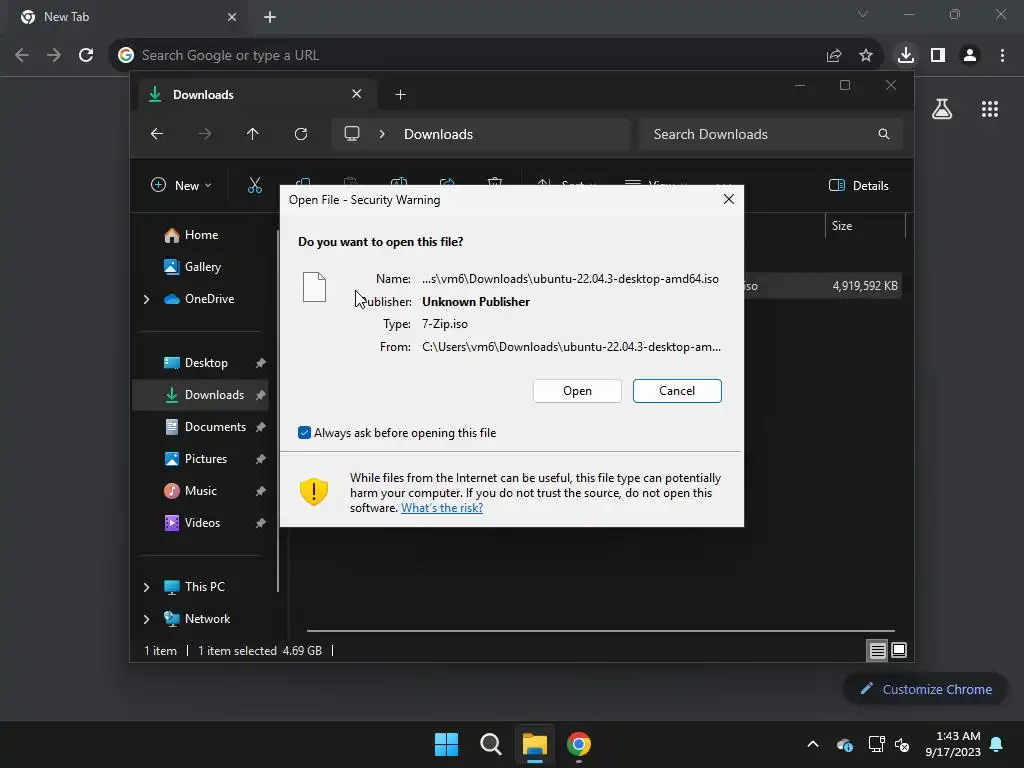Switch to details list view icon

point(877,650)
